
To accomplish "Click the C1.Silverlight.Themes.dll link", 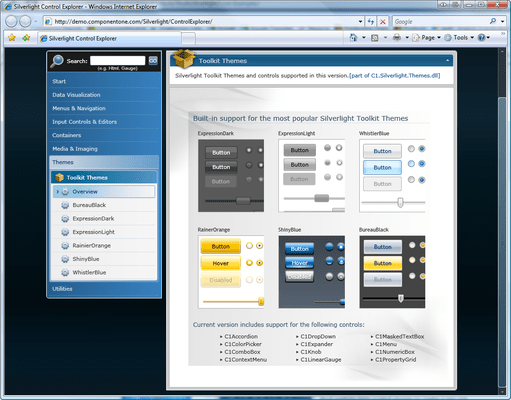I will 395,76.
